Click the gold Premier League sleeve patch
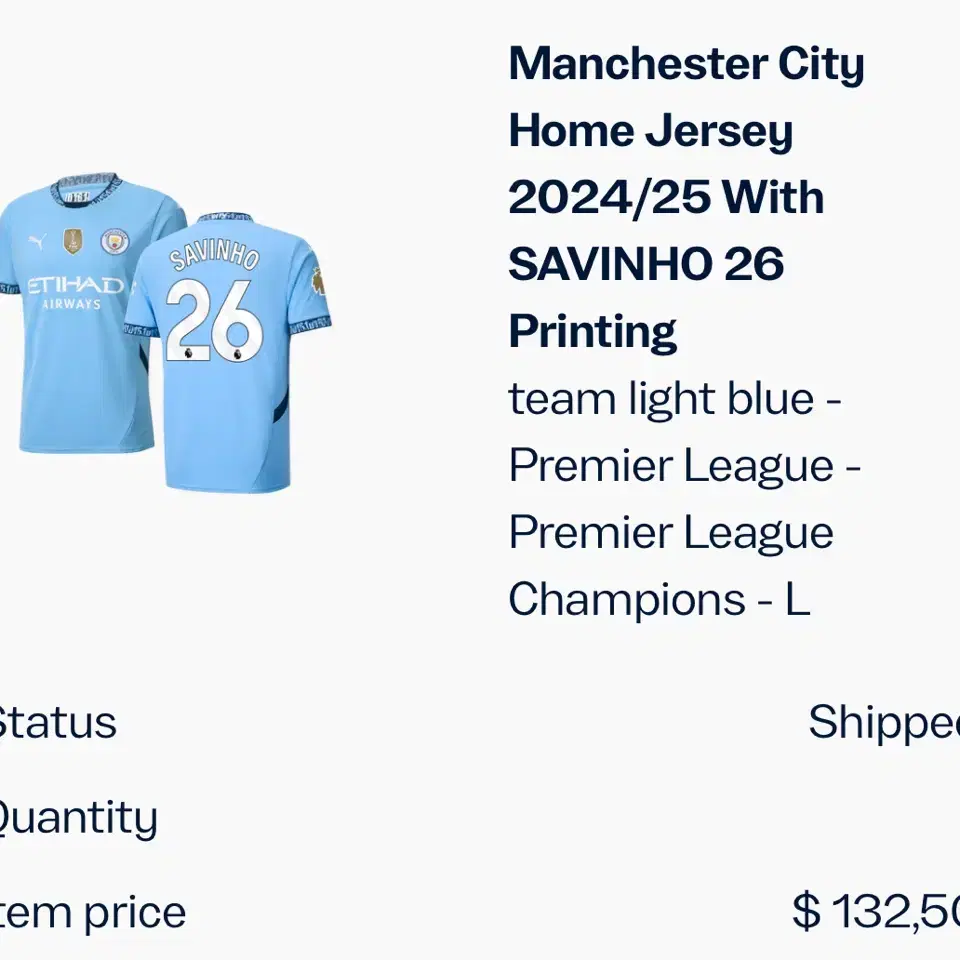 click(x=318, y=281)
